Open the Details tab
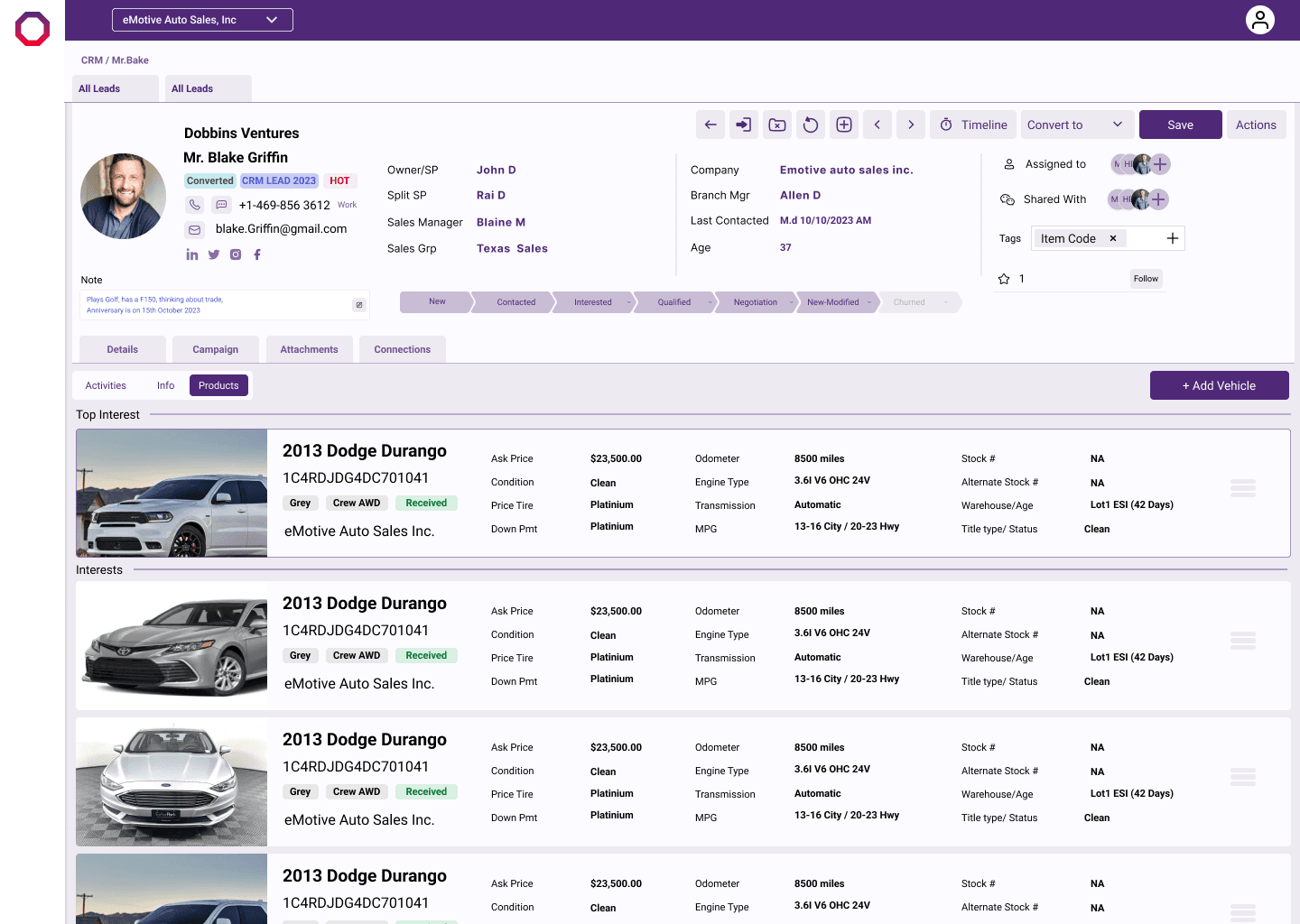 123,349
